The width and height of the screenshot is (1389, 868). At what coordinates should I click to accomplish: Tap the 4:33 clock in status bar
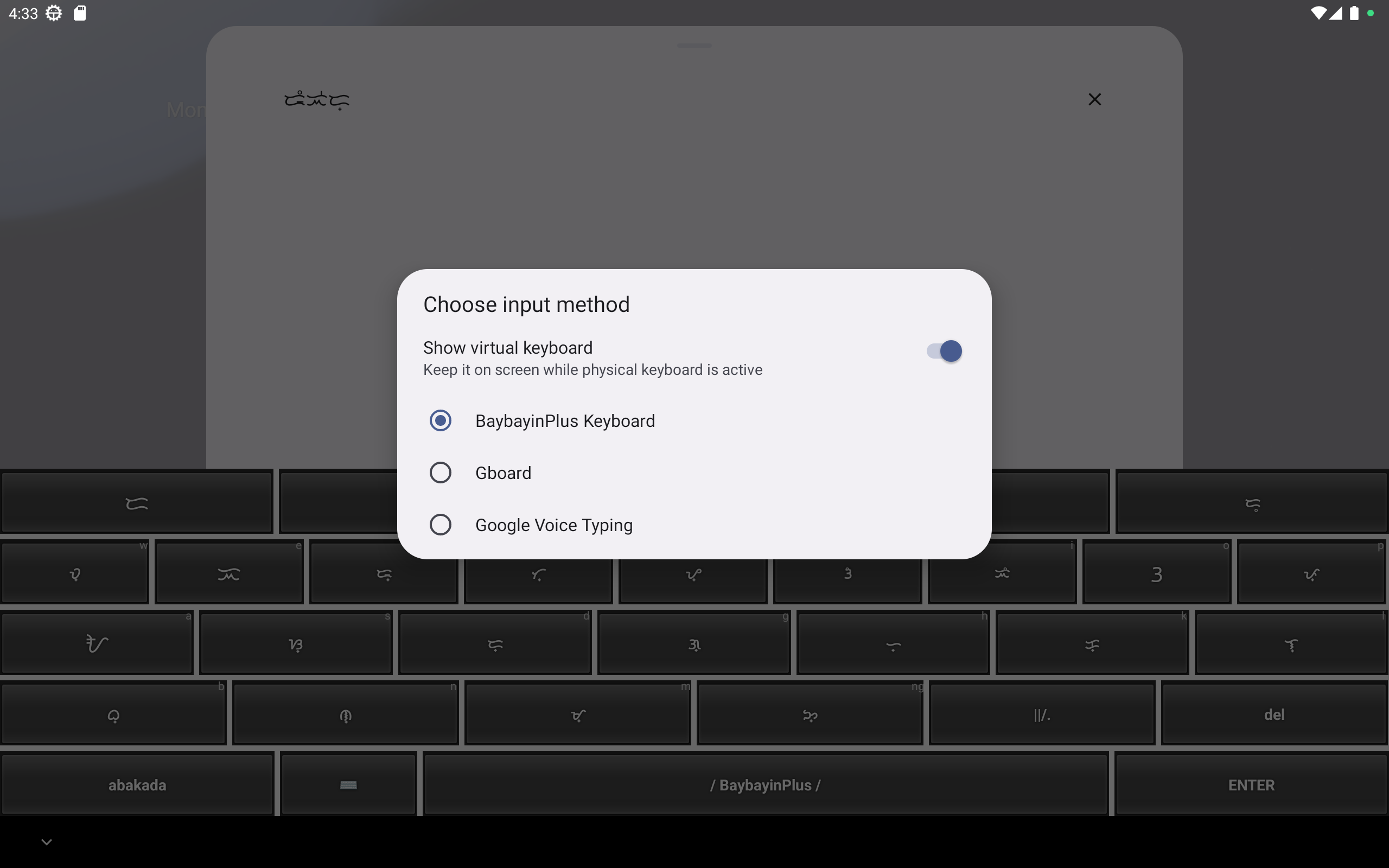[23, 12]
